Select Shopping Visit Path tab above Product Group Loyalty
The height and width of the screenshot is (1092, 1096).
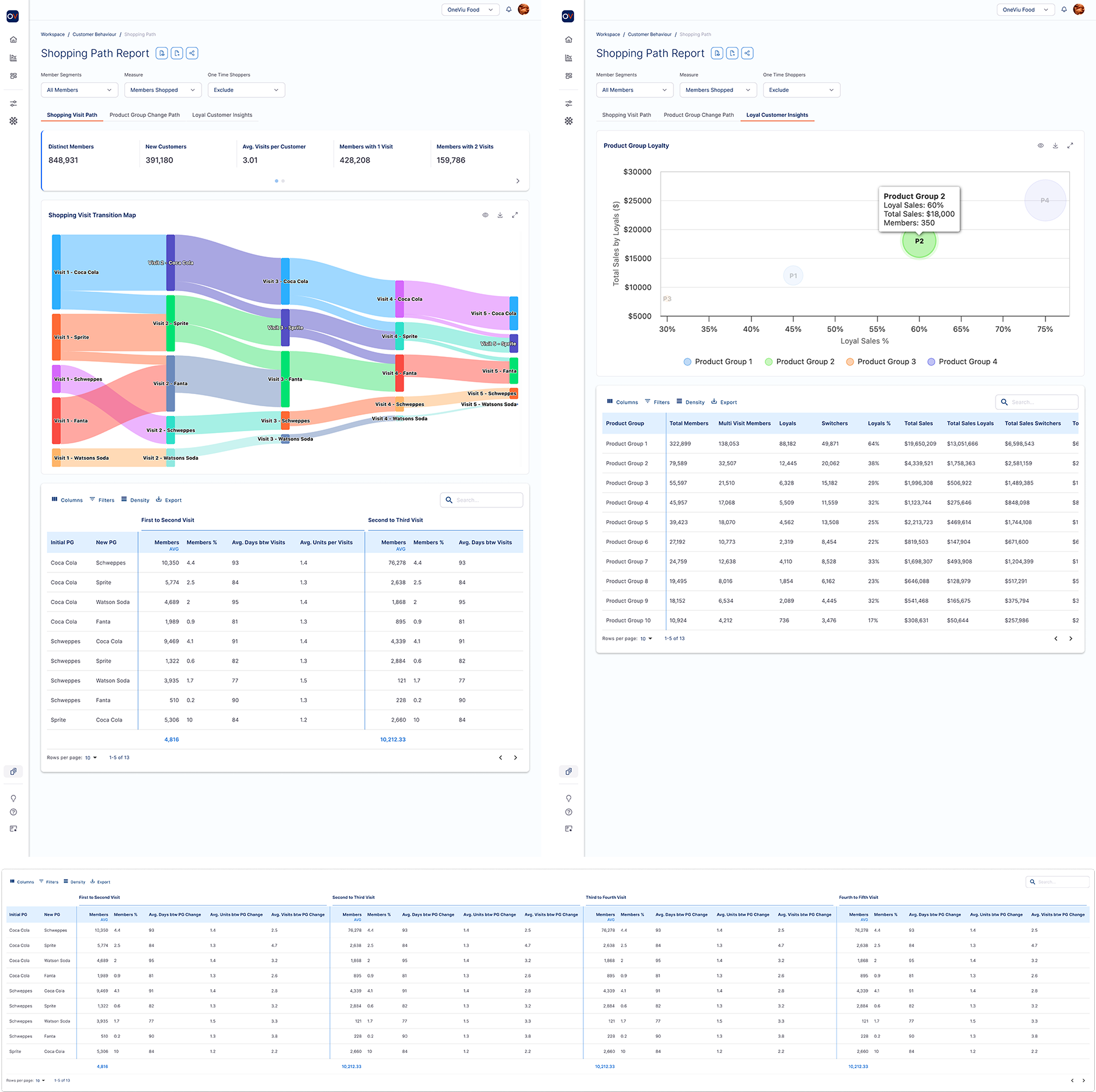coord(626,115)
